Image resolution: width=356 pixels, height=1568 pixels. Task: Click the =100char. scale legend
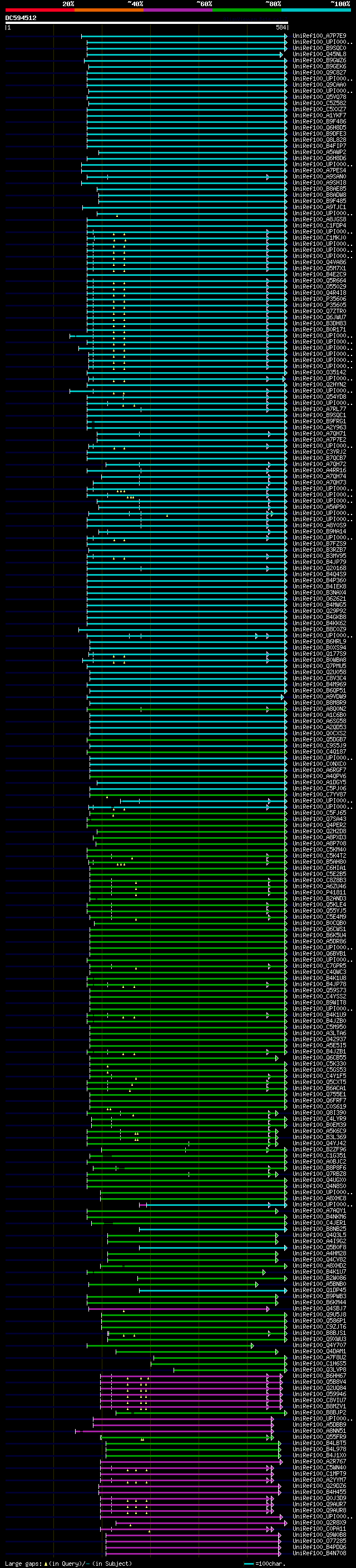(x=265, y=1563)
